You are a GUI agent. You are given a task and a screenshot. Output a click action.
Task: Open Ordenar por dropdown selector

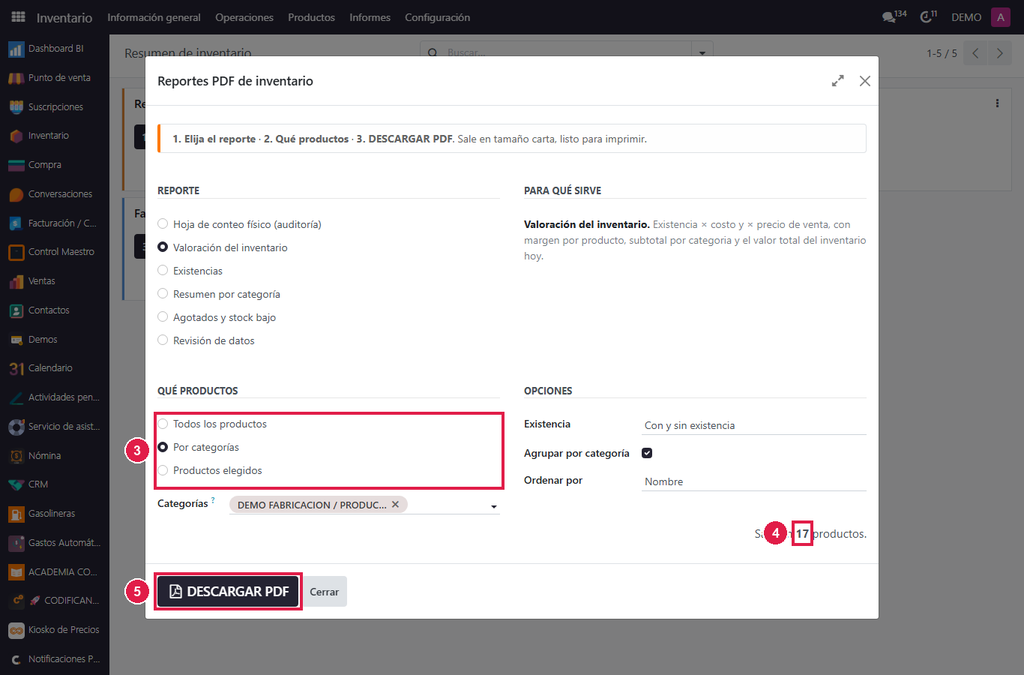tap(754, 481)
